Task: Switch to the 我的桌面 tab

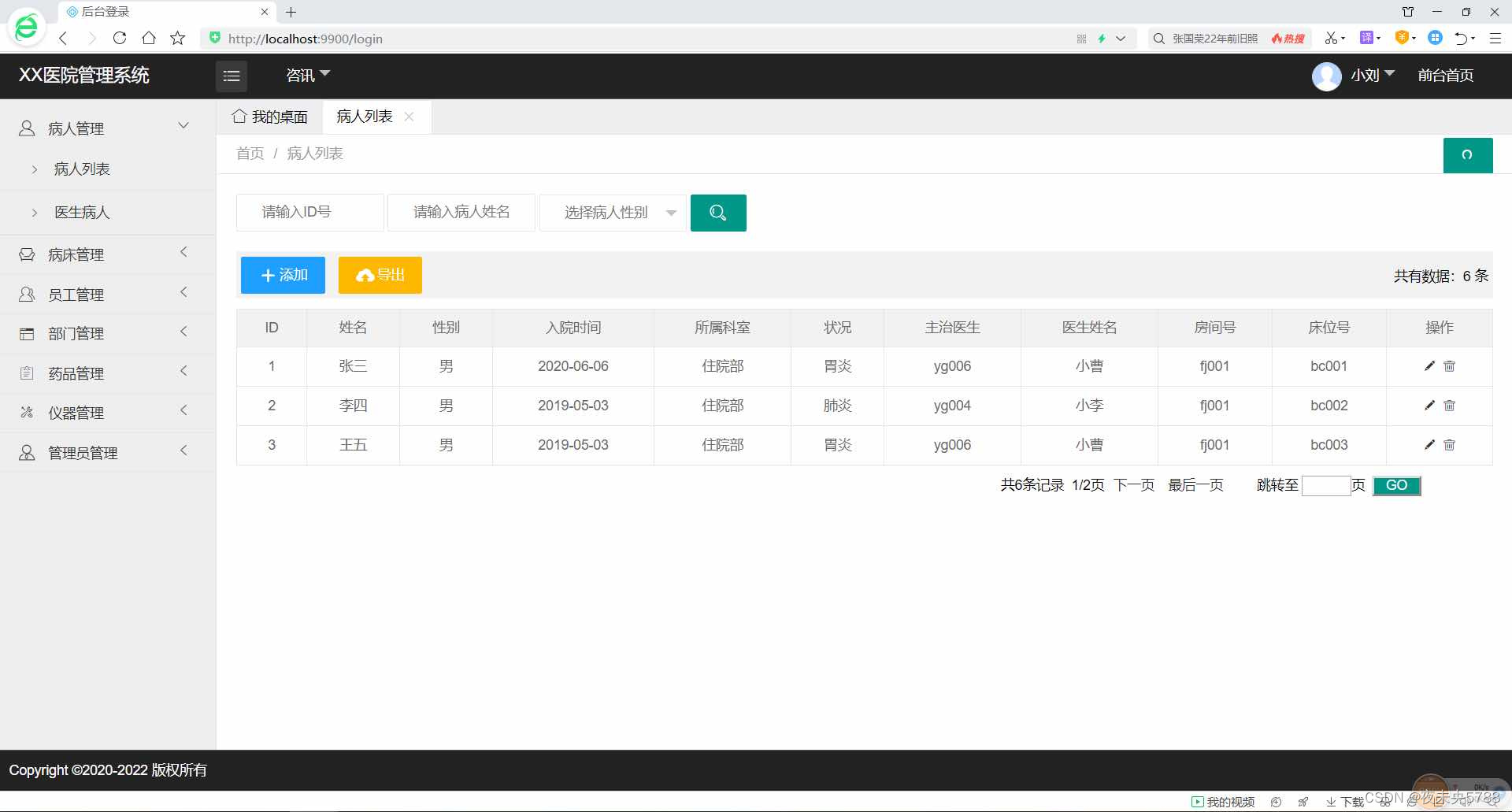Action: (270, 117)
